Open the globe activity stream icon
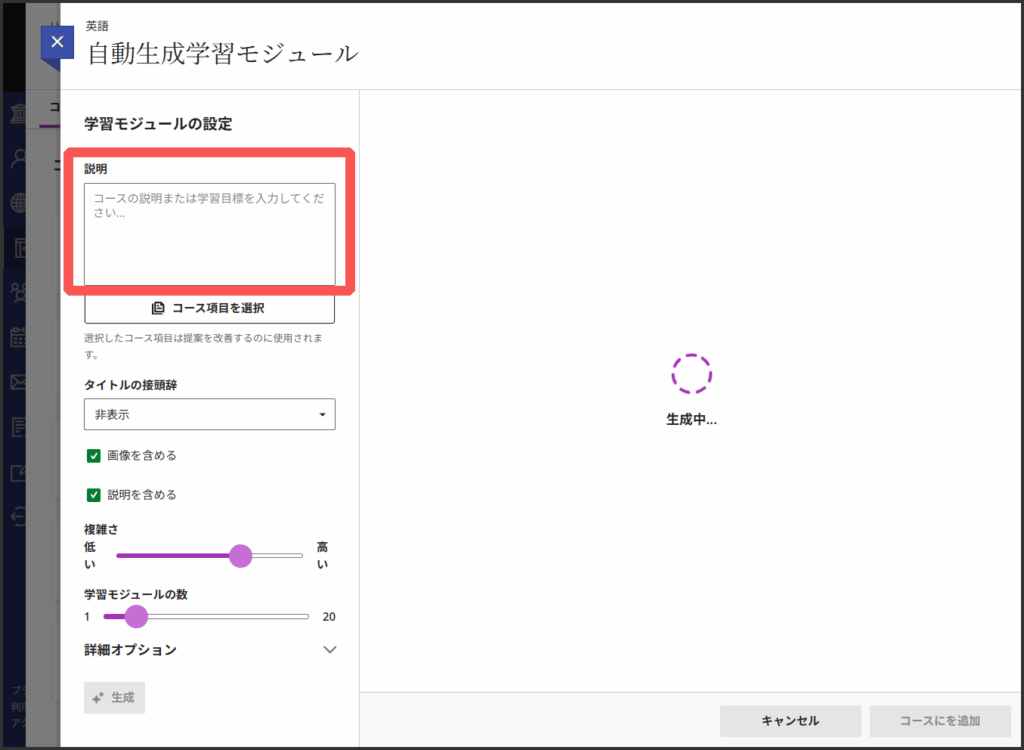1024x750 pixels. pos(19,203)
